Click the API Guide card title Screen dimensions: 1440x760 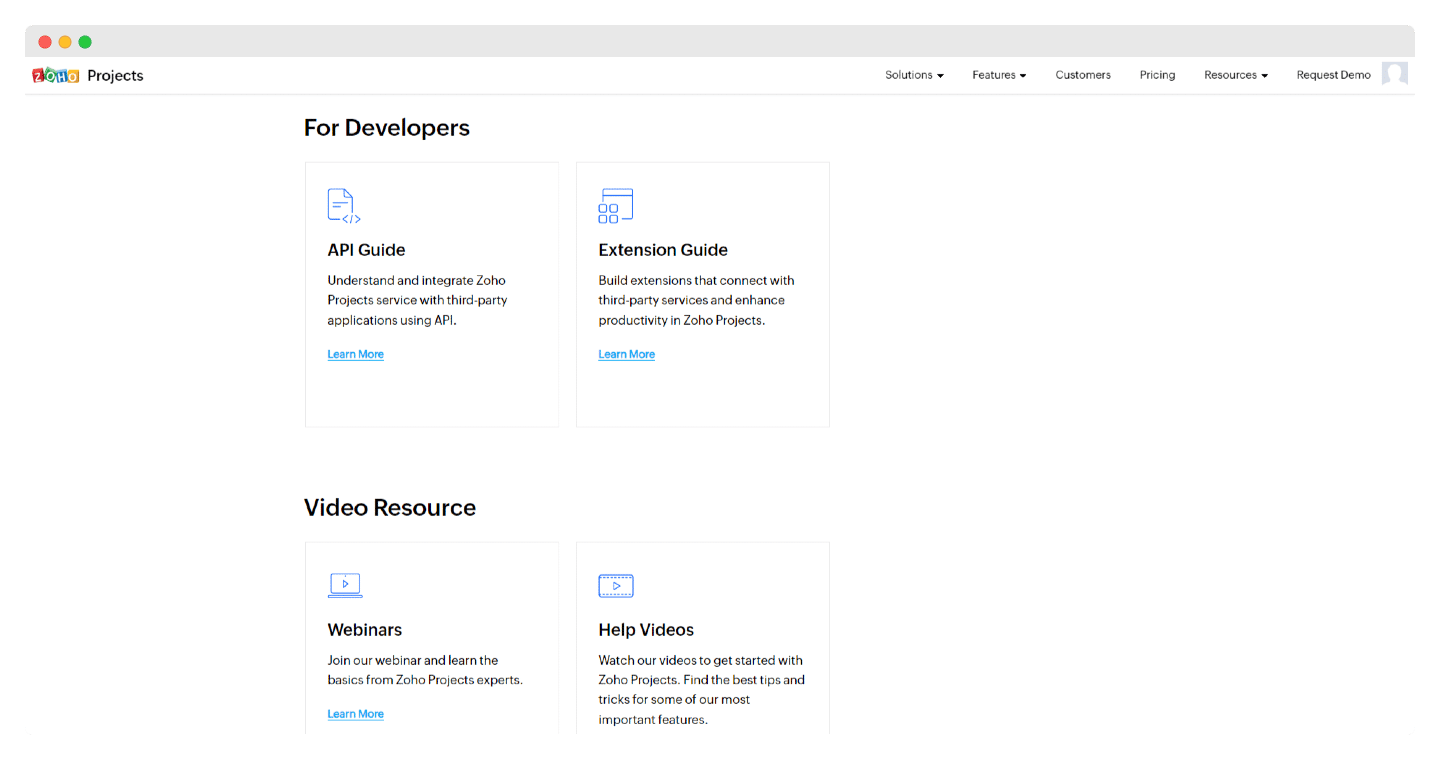[366, 250]
